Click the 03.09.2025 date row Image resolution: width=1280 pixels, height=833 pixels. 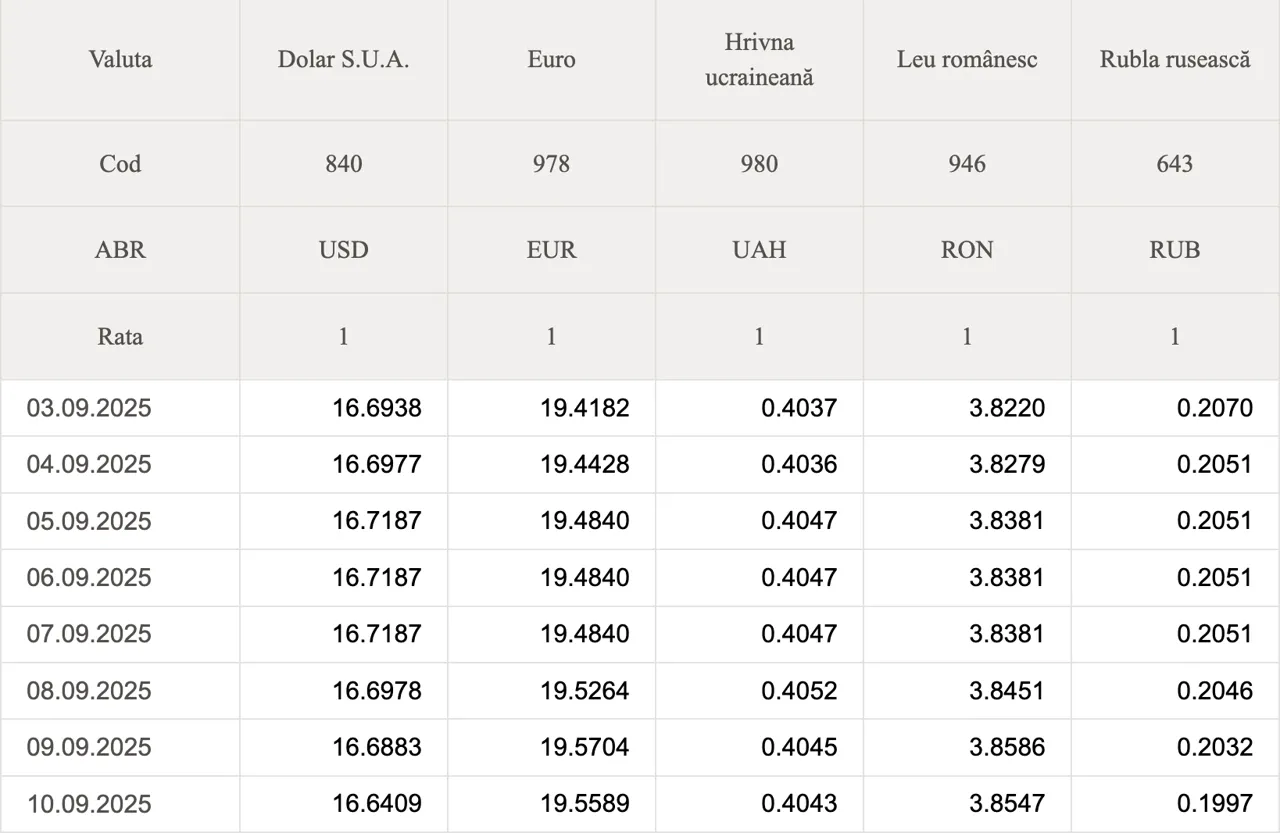click(x=640, y=408)
